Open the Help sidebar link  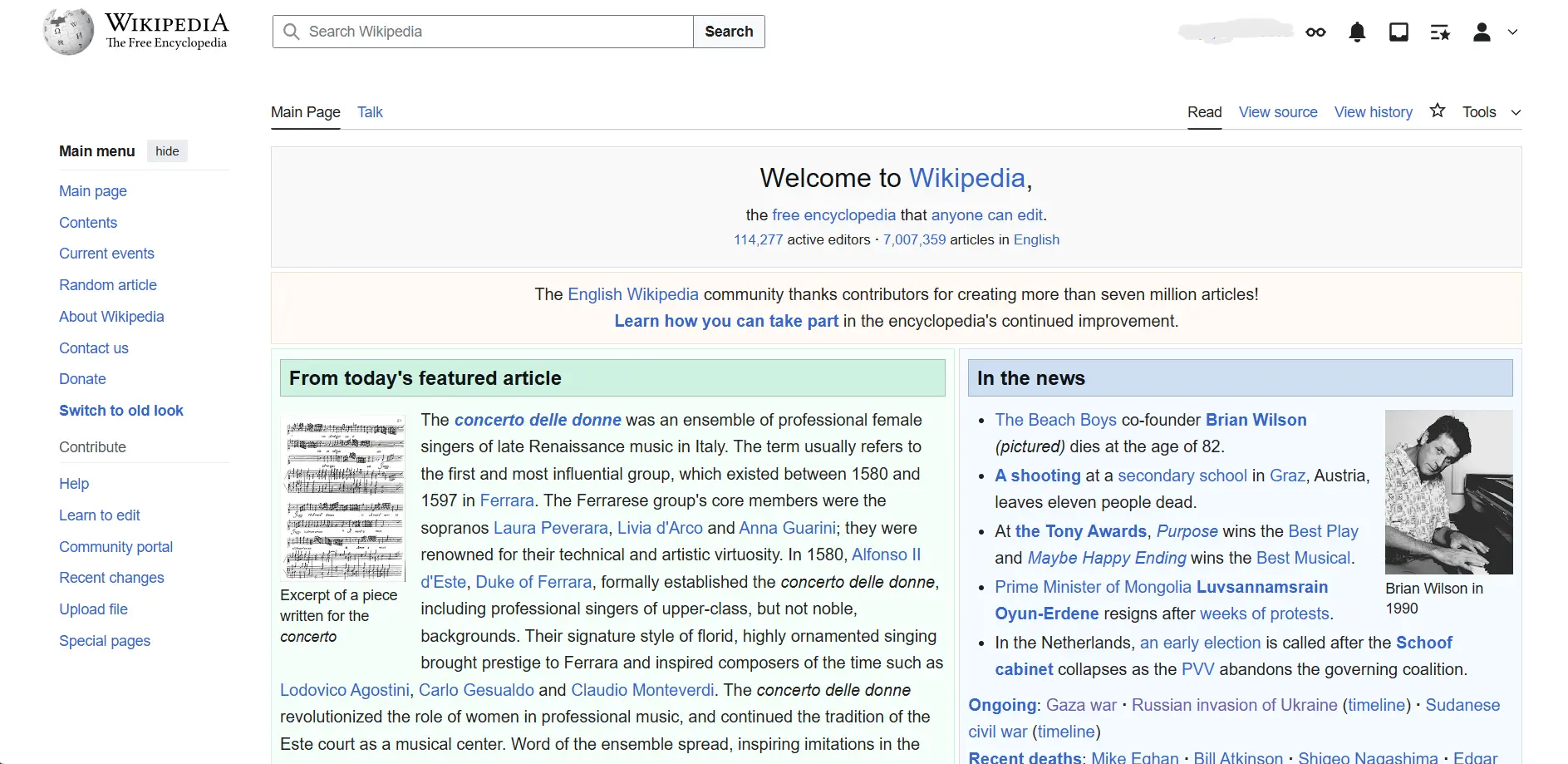click(x=74, y=484)
